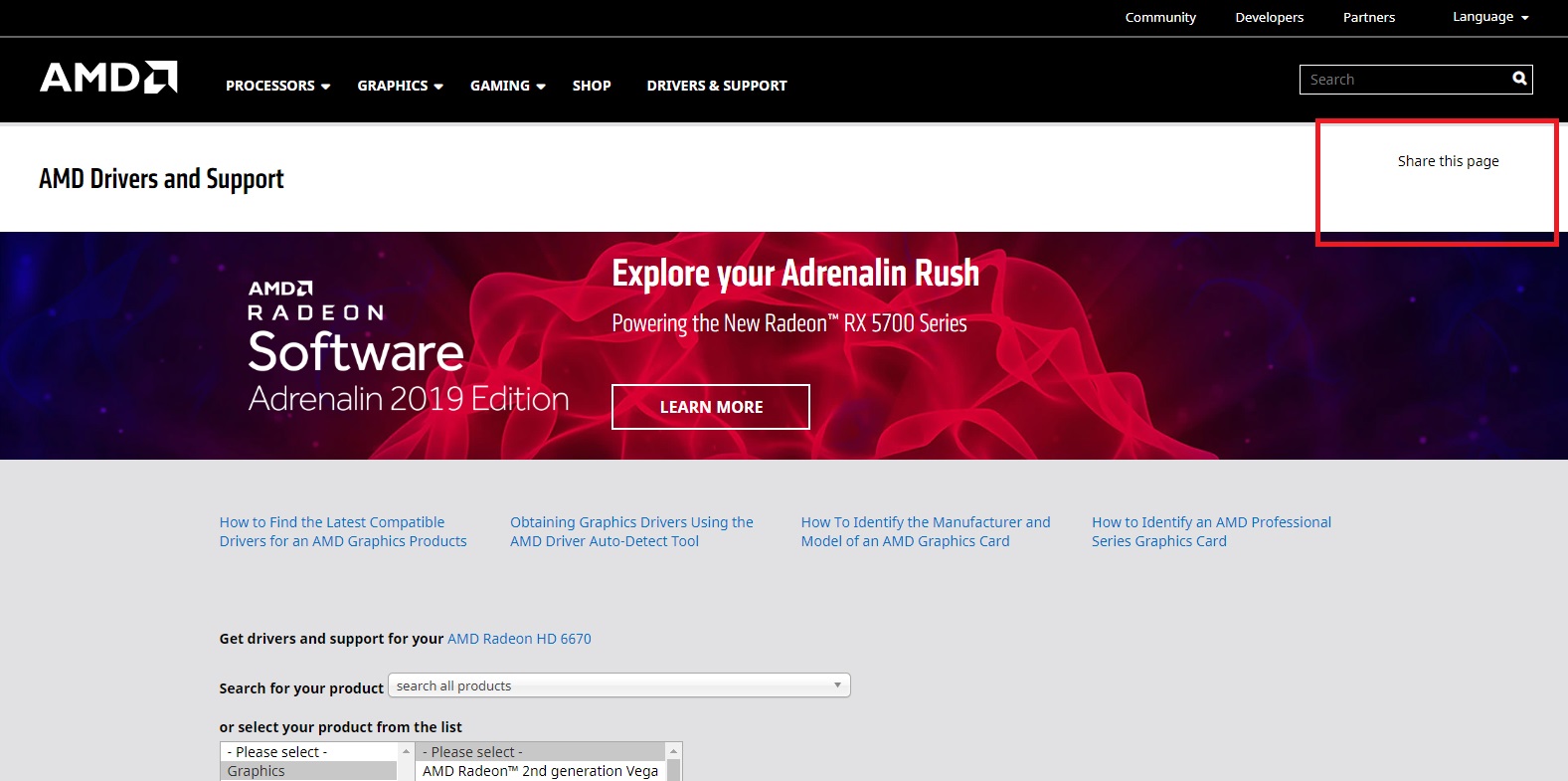Click the AMD logo in the header
The height and width of the screenshot is (781, 1568).
[x=108, y=77]
